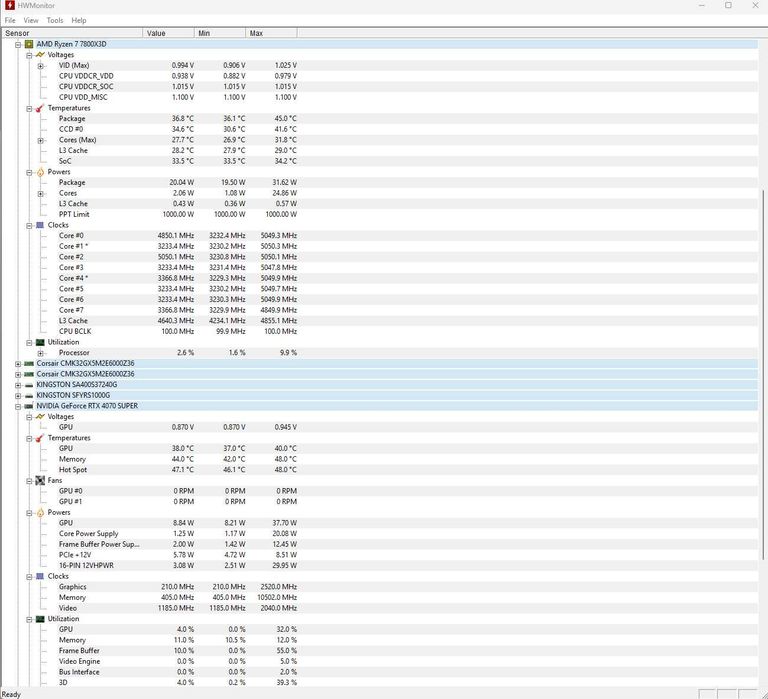Click the Max column header

pyautogui.click(x=271, y=33)
